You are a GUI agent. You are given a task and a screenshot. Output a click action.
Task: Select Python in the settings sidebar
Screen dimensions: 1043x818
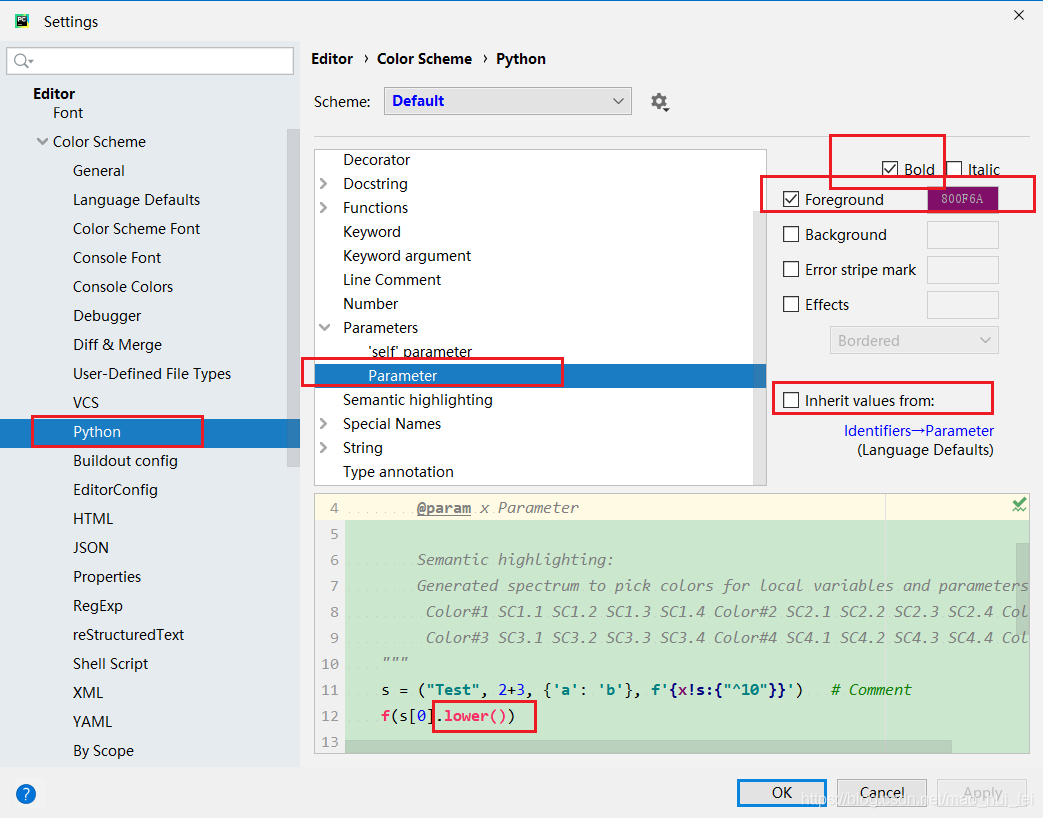96,431
